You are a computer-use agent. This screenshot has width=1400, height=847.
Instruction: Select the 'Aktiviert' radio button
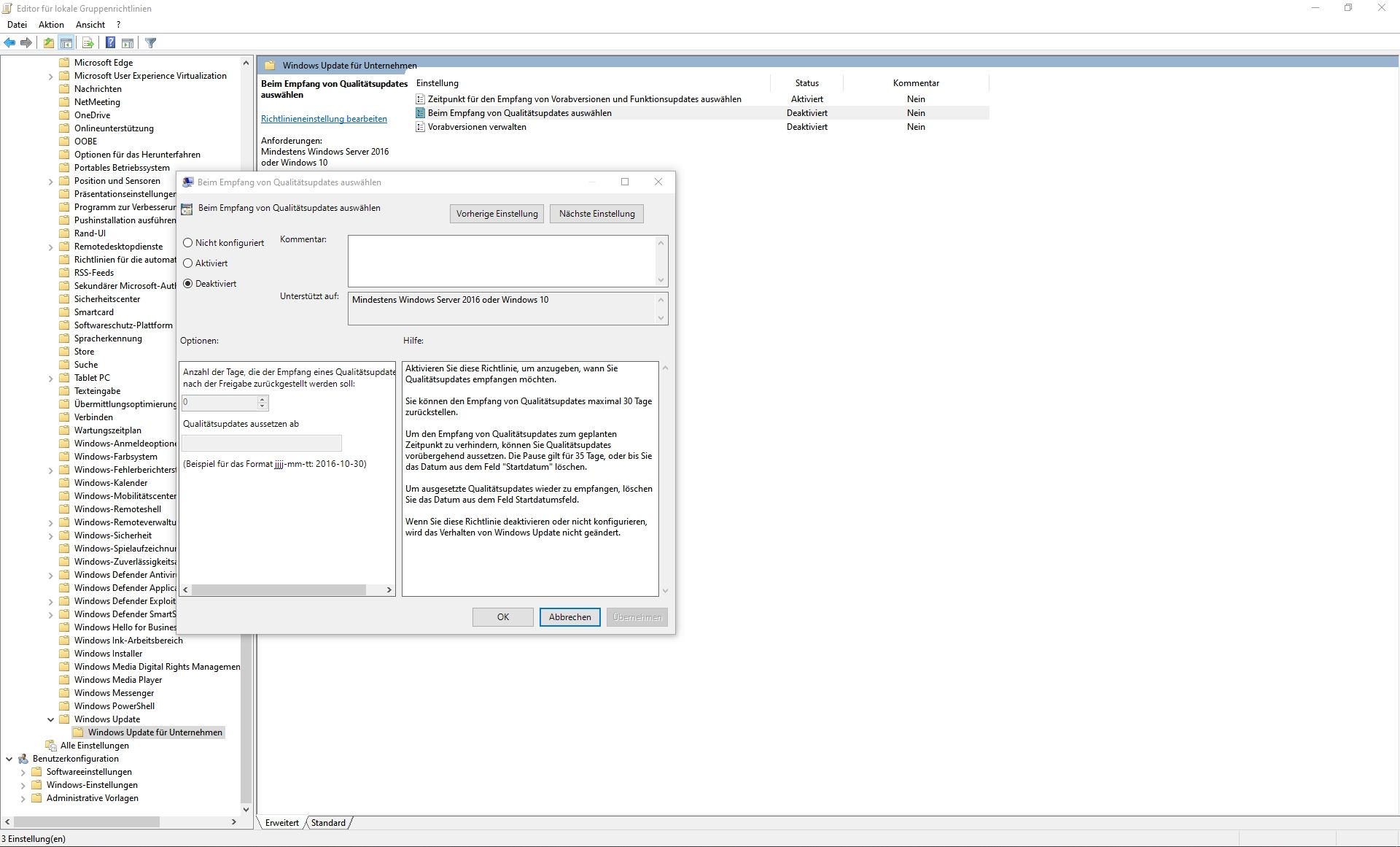point(187,263)
